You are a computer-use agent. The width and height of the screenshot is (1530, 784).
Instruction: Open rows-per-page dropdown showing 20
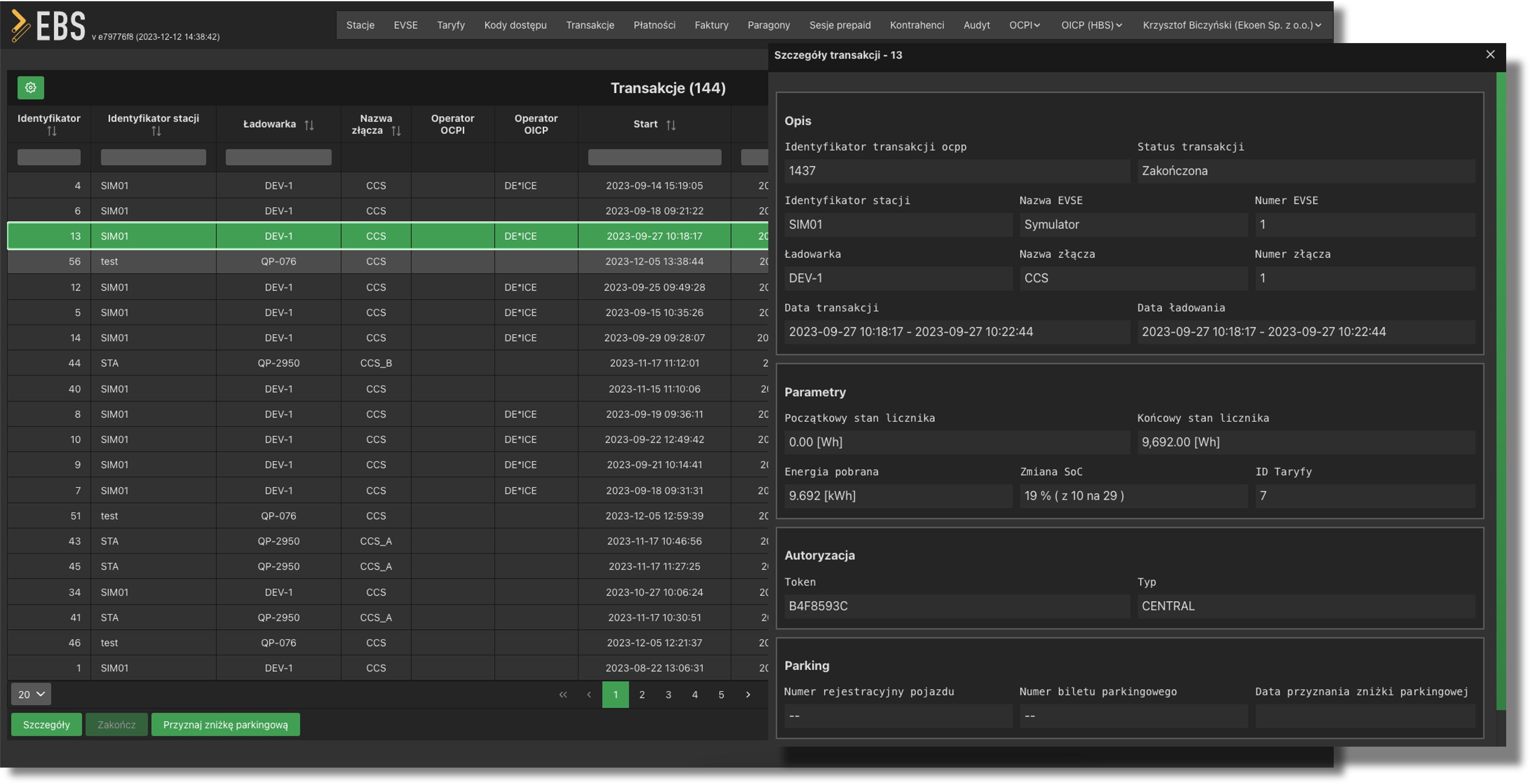[31, 695]
